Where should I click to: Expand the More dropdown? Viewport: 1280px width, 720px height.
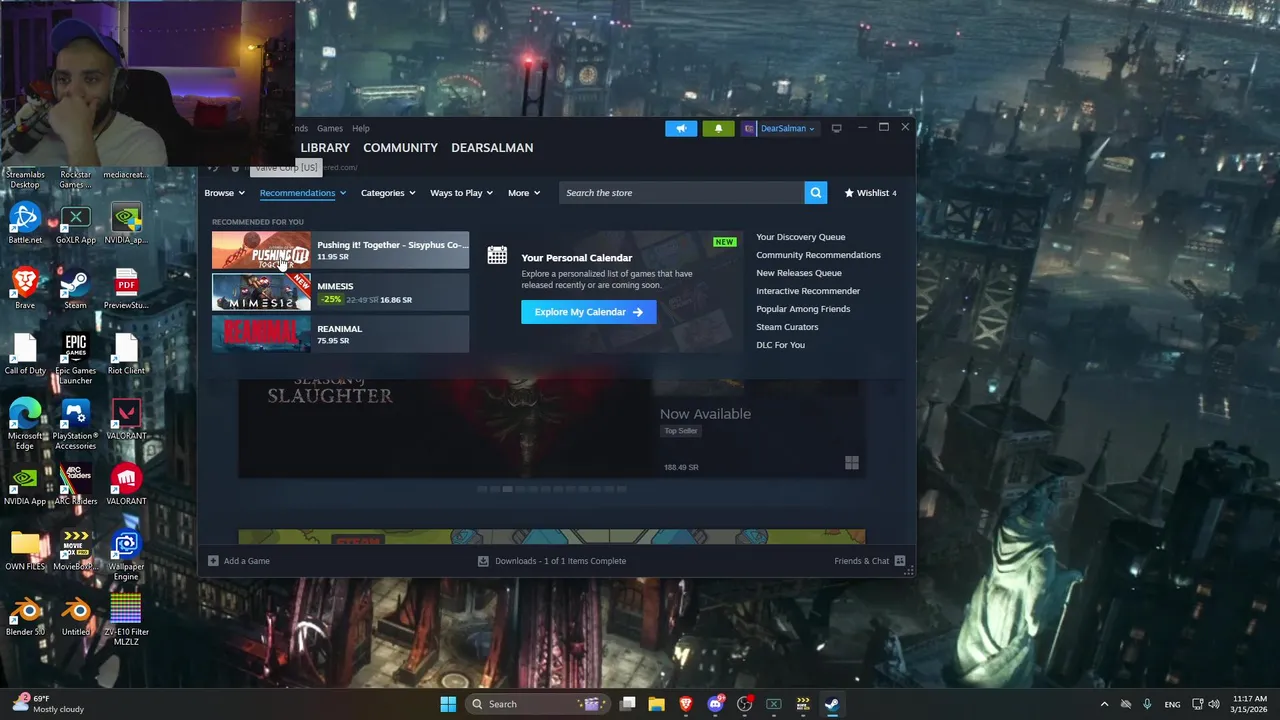[x=524, y=193]
